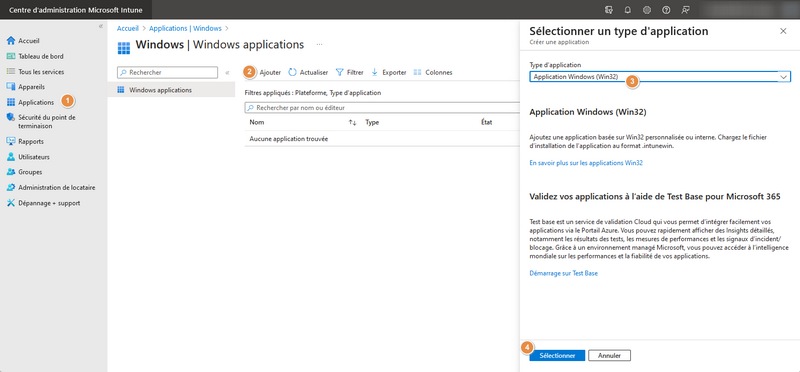Click the Dépannage + support icon

click(x=11, y=203)
